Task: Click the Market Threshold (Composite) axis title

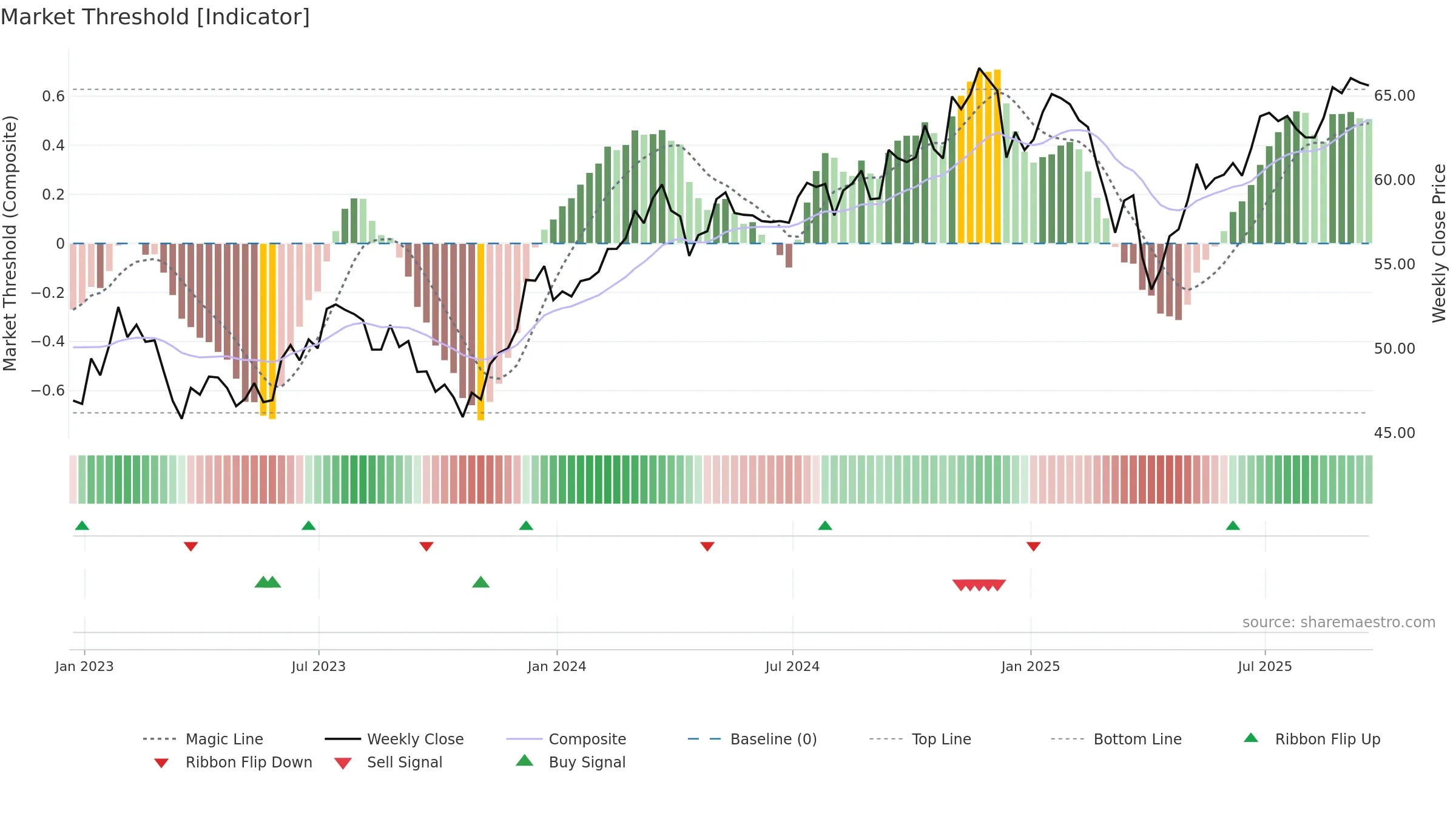Action: (x=10, y=243)
